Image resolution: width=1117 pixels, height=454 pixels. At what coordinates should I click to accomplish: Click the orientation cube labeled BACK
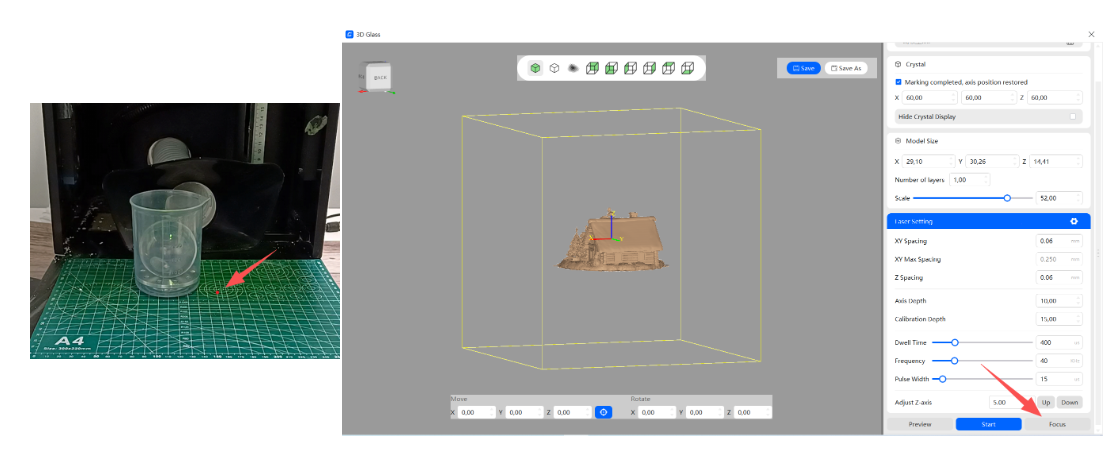[380, 77]
